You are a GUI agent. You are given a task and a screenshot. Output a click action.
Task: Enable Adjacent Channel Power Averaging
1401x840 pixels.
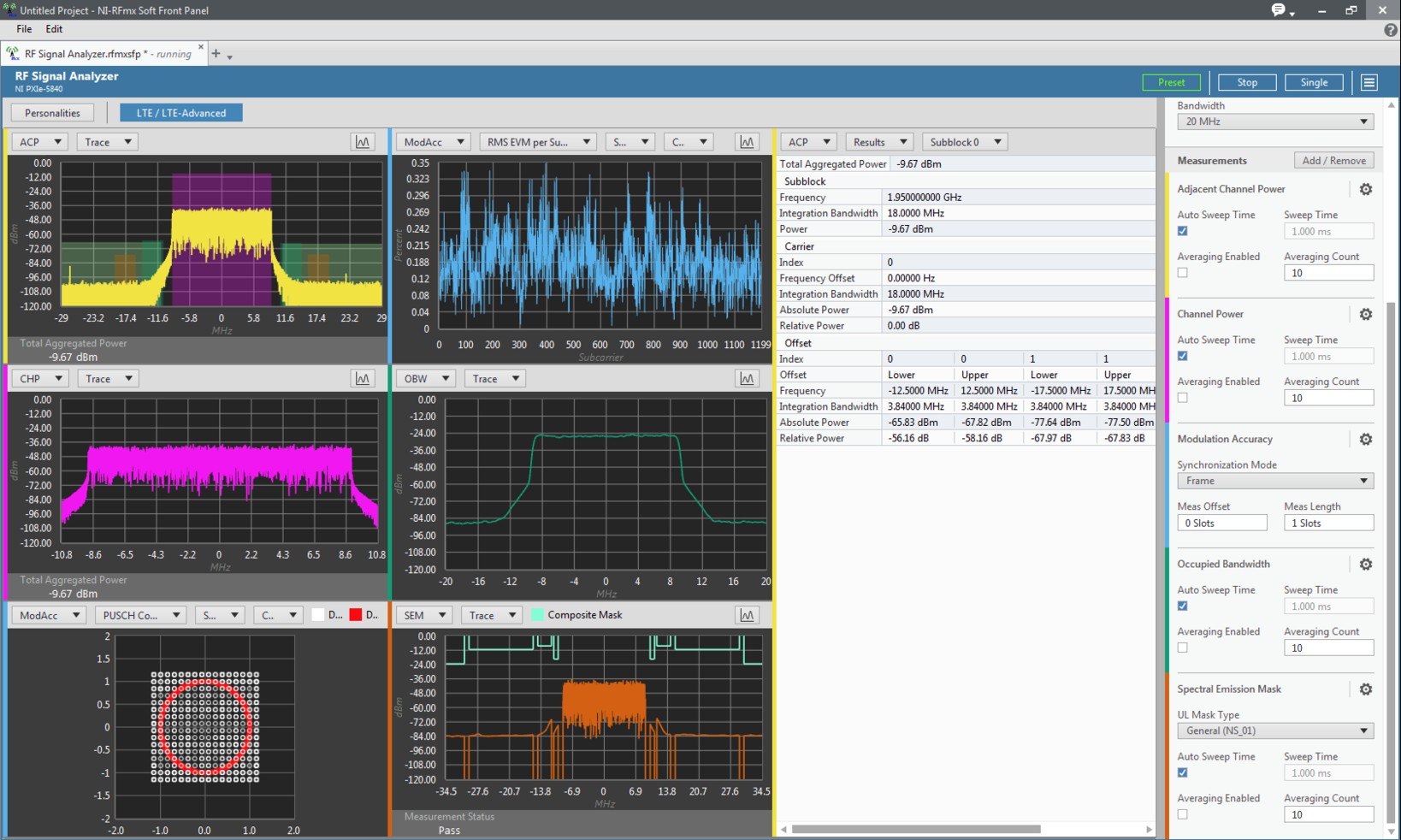(1182, 273)
